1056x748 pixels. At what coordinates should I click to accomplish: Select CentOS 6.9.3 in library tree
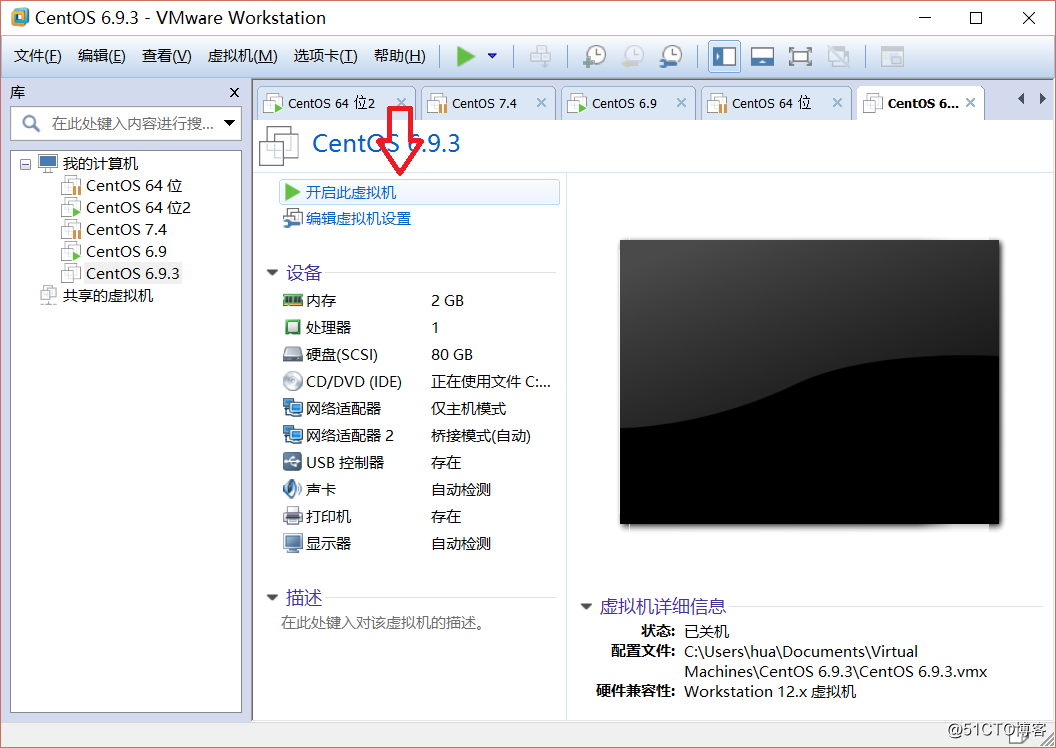pos(133,273)
